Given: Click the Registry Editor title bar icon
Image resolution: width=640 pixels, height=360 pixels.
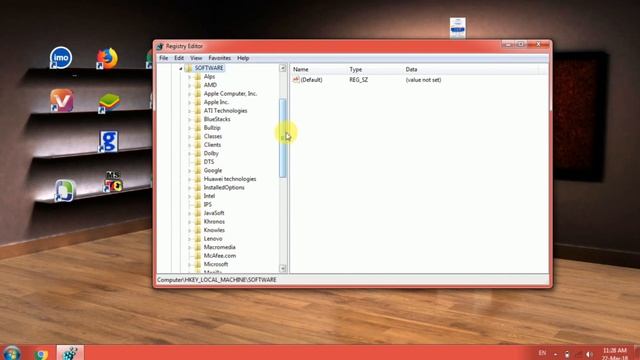Looking at the screenshot, I should 160,47.
